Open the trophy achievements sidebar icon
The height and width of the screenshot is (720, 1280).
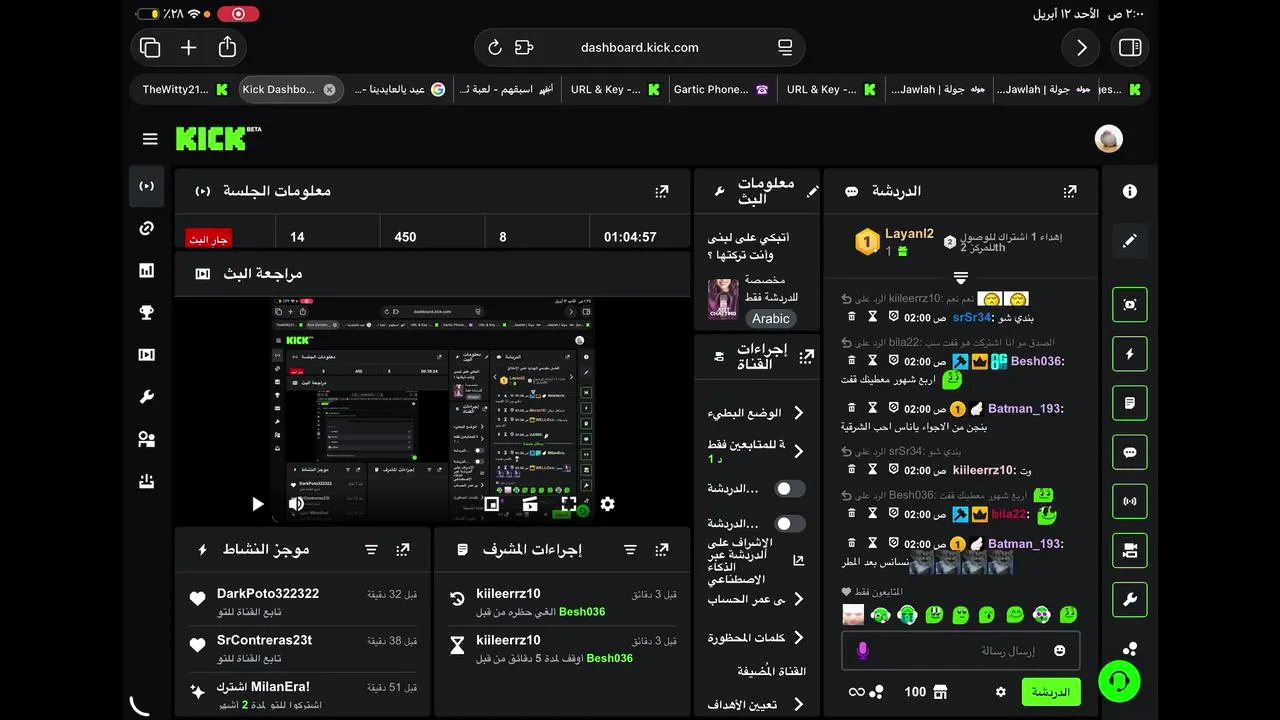point(147,312)
